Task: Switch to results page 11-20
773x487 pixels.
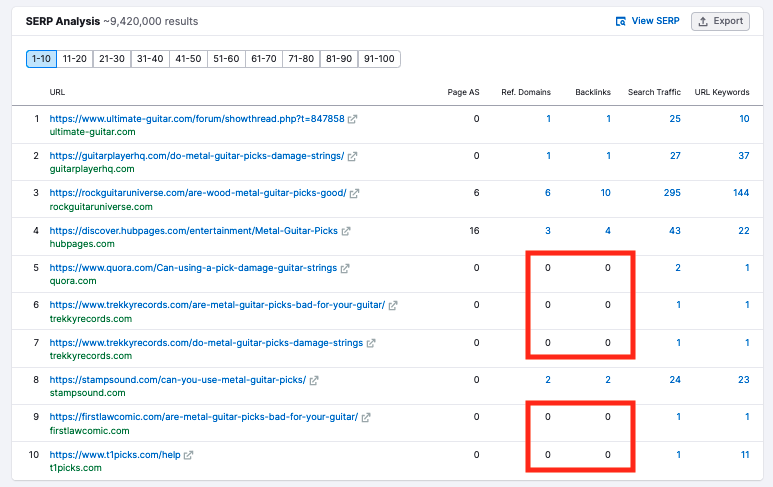Action: 74,59
